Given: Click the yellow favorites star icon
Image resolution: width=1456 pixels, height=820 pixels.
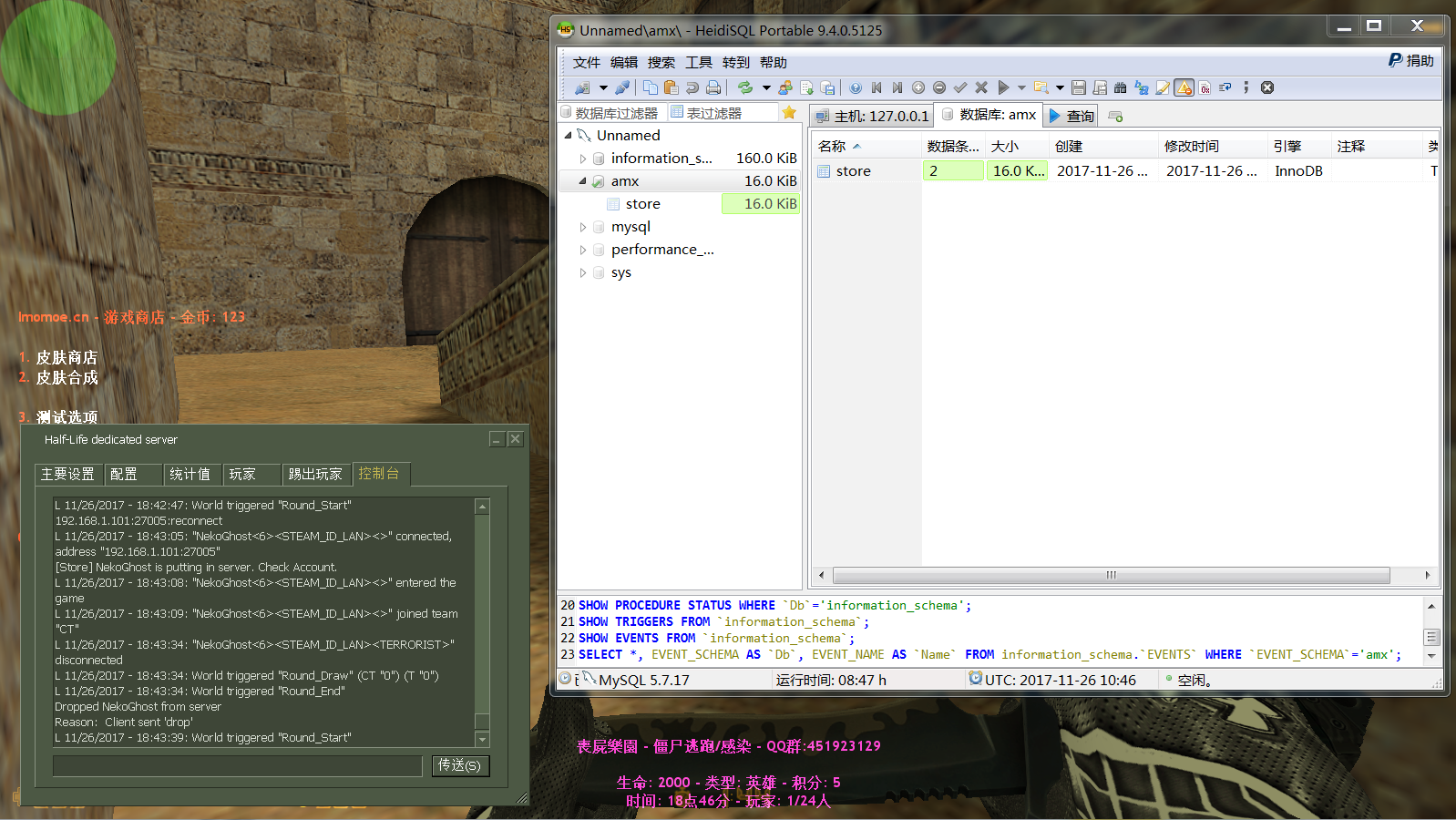Looking at the screenshot, I should pos(789,112).
